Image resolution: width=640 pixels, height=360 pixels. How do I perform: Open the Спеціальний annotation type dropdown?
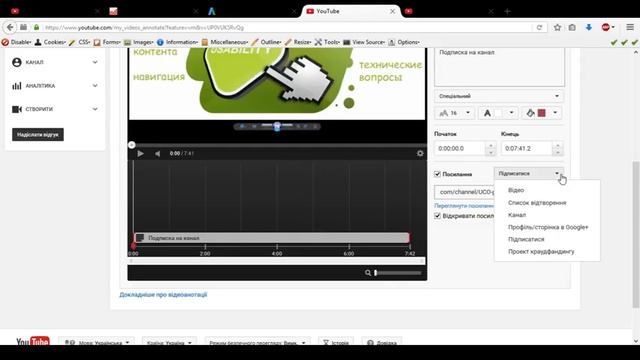[x=499, y=96]
